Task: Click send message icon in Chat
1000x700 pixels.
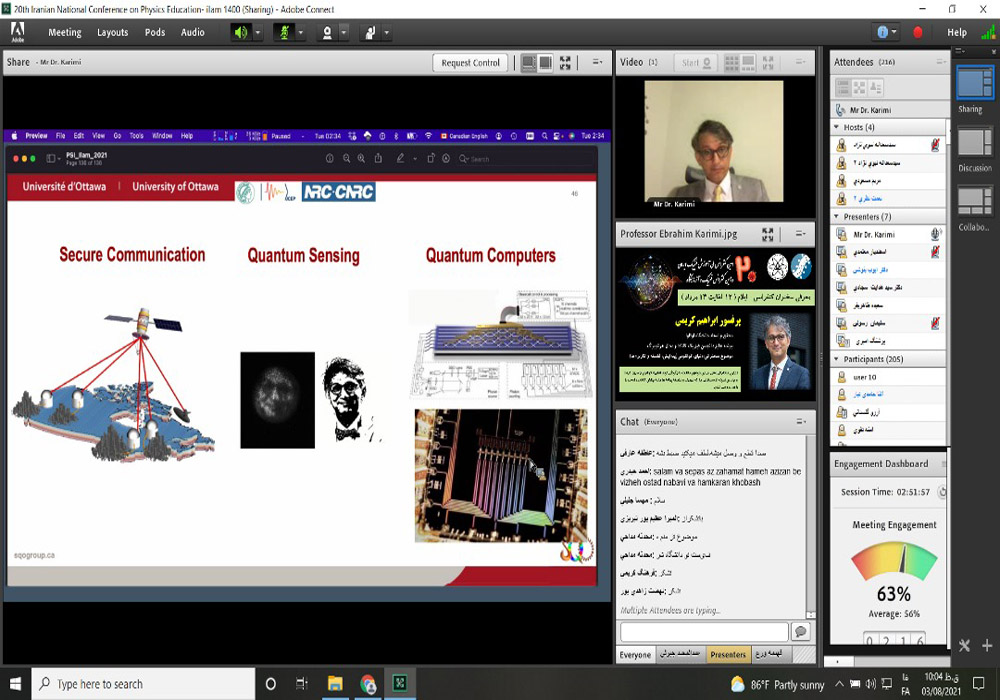Action: click(800, 632)
